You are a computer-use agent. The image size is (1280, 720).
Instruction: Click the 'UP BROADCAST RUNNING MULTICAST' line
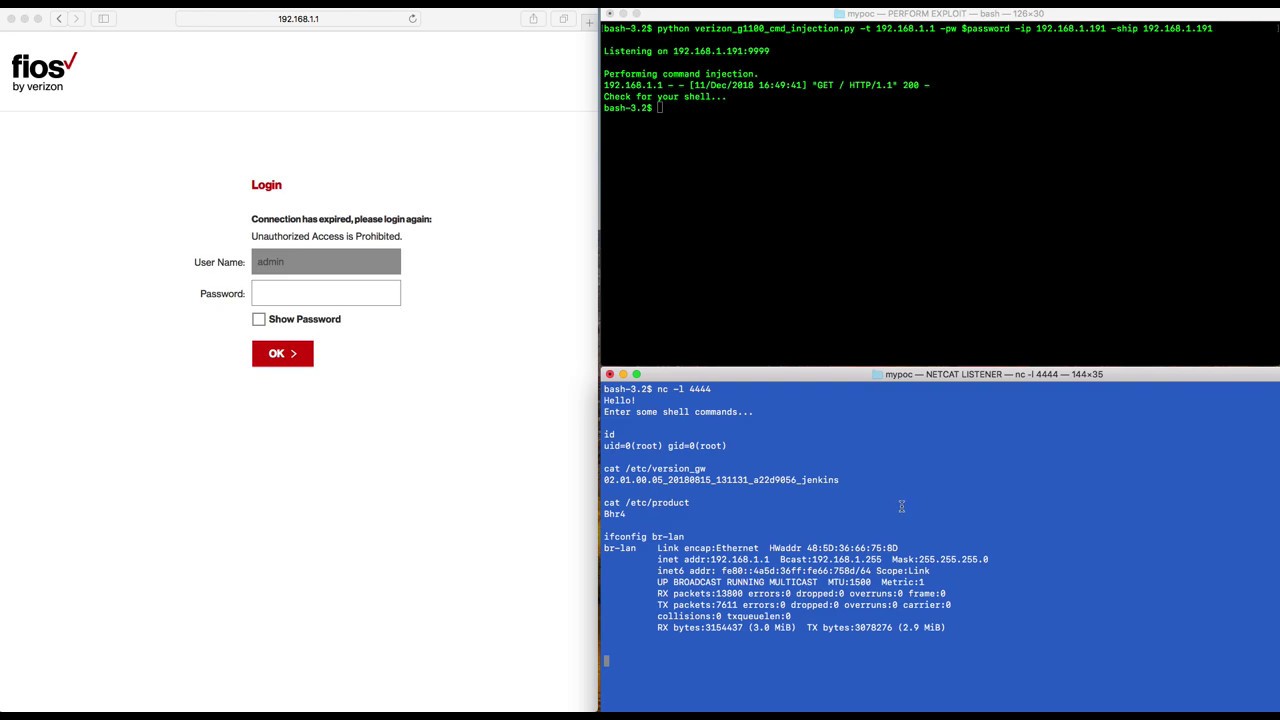(x=790, y=582)
